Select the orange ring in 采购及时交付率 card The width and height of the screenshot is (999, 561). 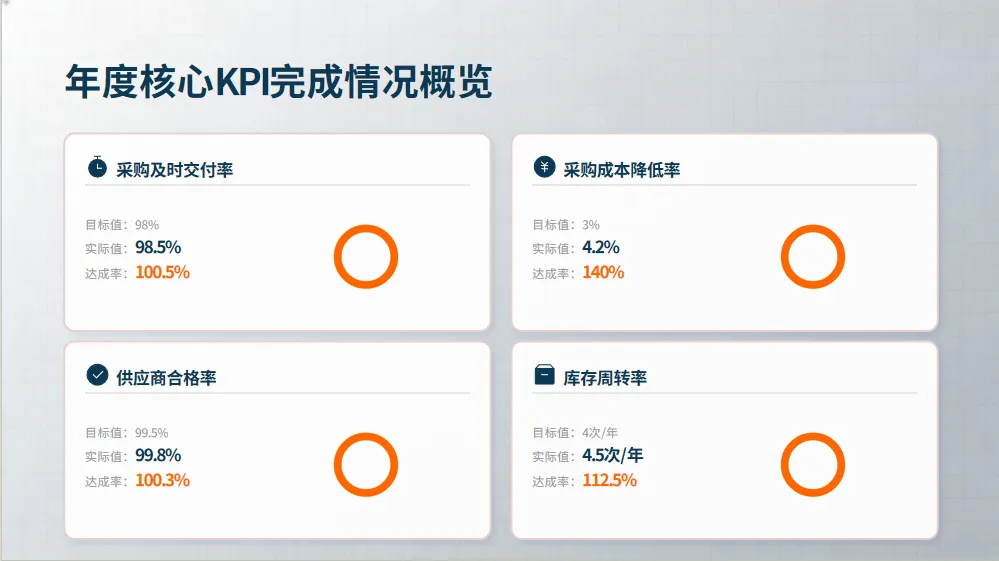point(365,257)
